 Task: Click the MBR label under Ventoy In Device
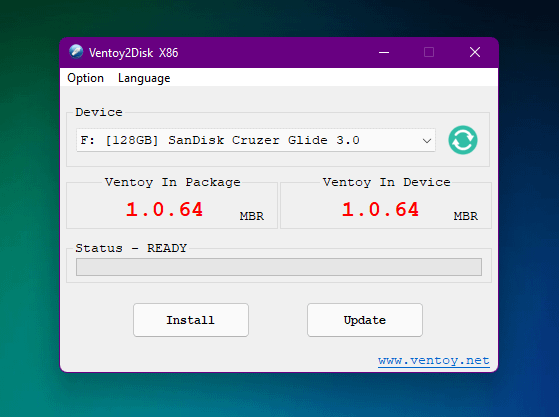tap(466, 216)
